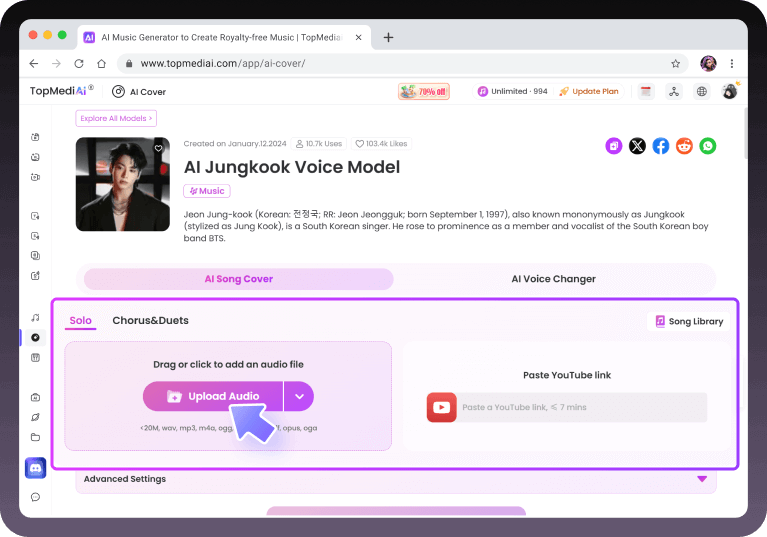This screenshot has height=537, width=767.
Task: Click the Upload Audio button
Action: click(x=213, y=396)
